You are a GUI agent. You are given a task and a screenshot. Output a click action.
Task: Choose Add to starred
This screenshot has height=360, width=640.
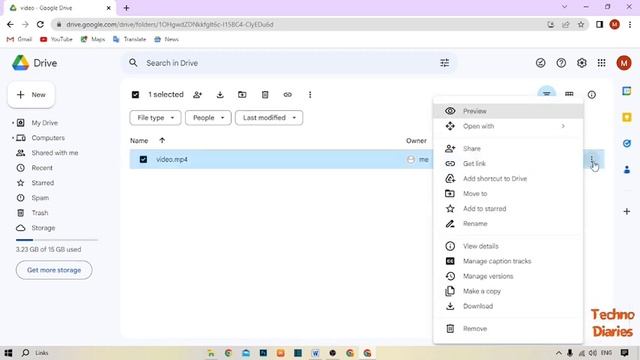pyautogui.click(x=508, y=209)
